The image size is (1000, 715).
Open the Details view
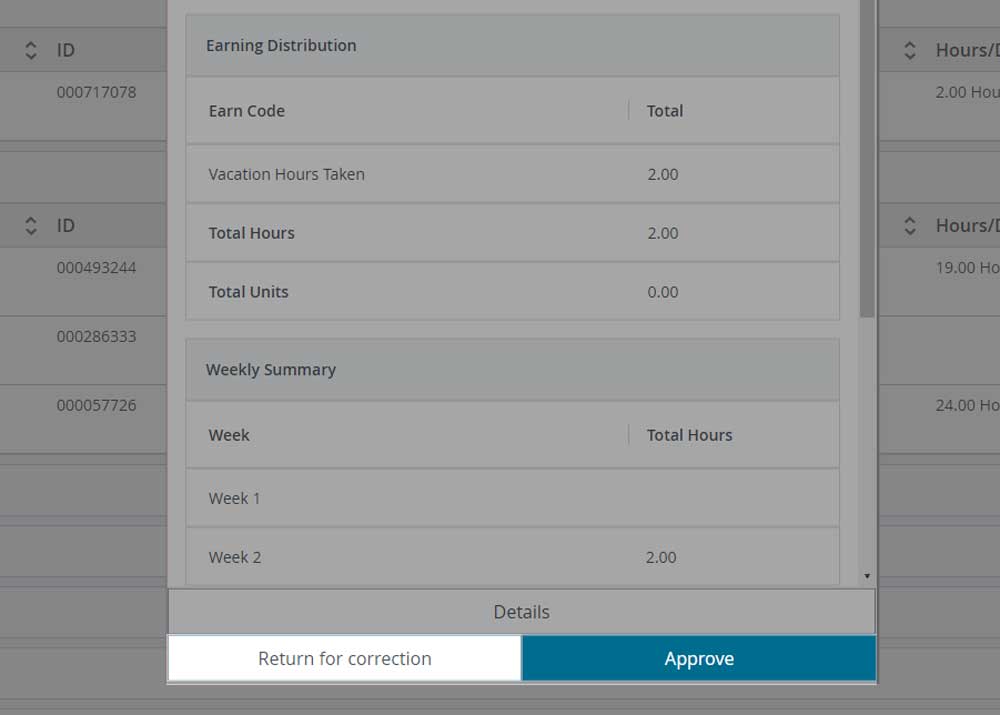coord(521,611)
